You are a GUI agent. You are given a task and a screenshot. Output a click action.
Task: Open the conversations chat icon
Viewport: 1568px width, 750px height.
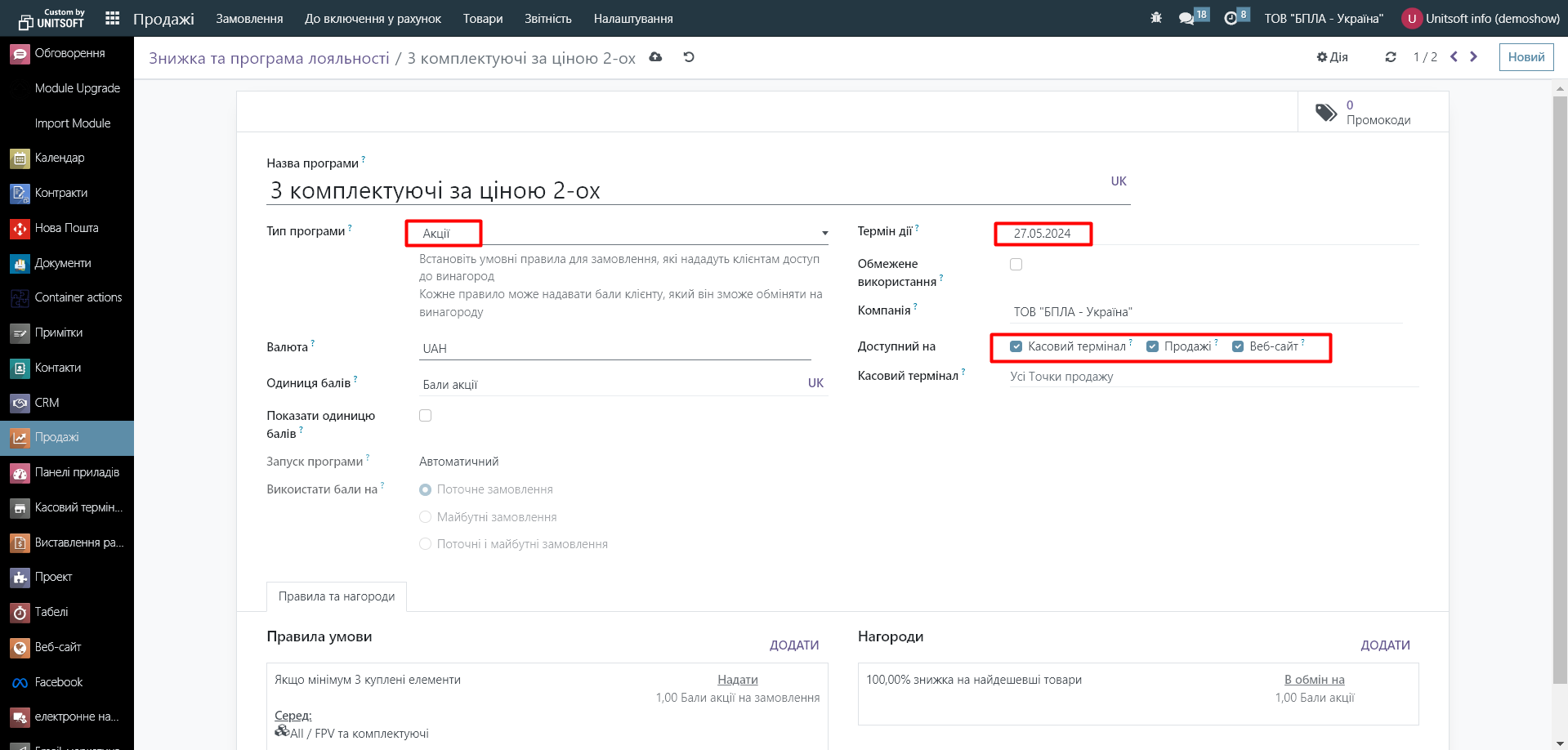coord(1186,18)
